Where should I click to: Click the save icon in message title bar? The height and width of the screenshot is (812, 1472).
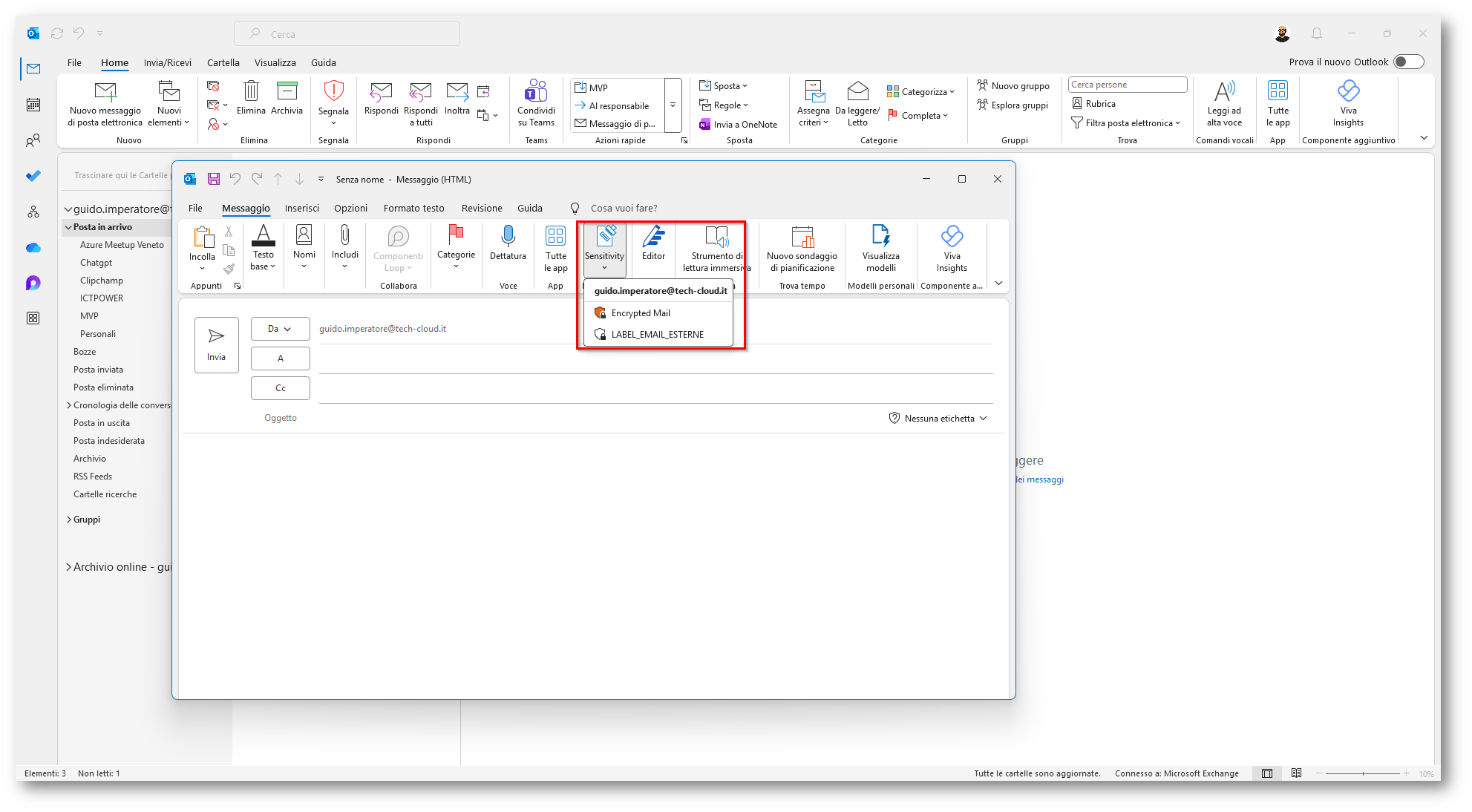point(214,179)
